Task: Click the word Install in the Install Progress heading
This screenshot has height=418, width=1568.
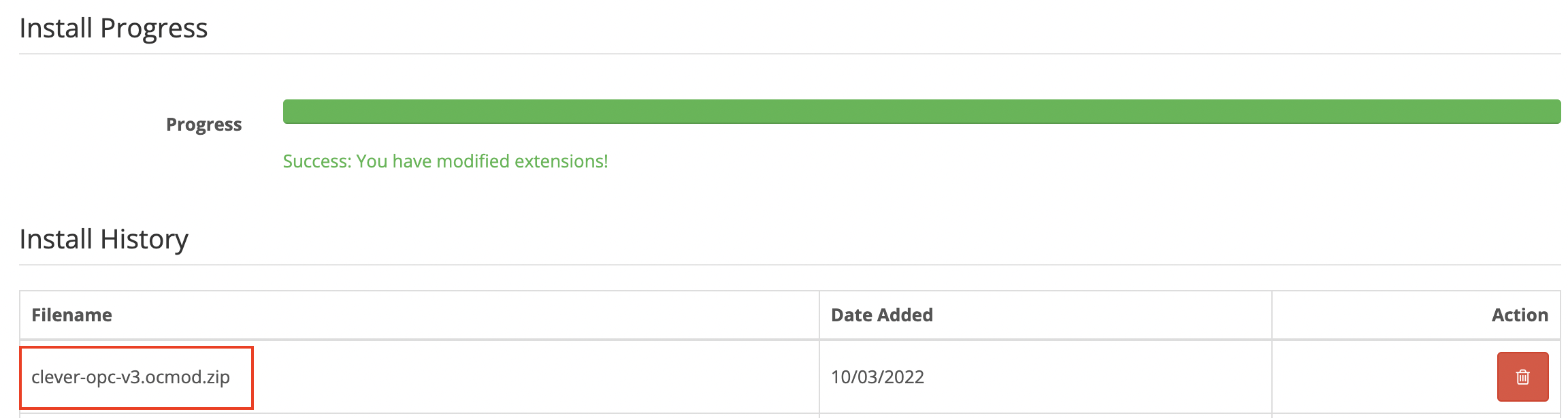Action: (x=56, y=29)
